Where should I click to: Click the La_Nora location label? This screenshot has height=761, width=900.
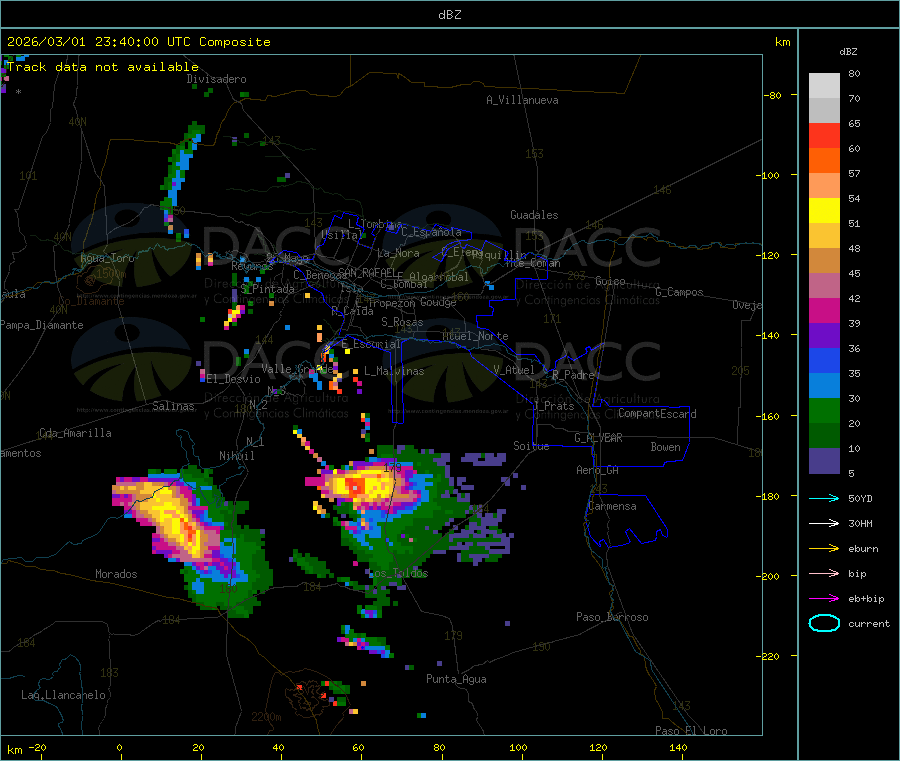pos(398,253)
